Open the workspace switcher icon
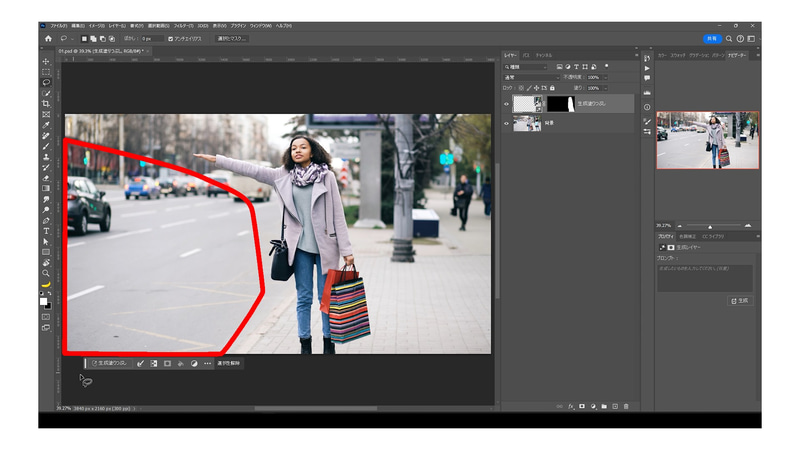Viewport: 800px width, 450px height. pyautogui.click(x=751, y=39)
